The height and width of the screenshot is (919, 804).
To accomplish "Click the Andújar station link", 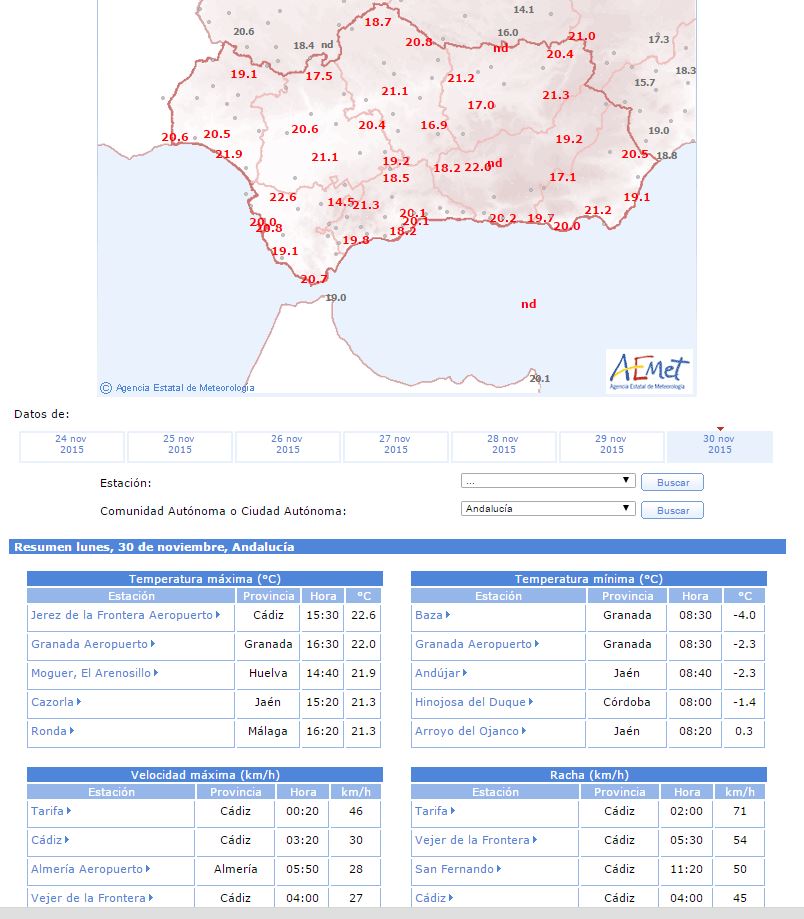I will (438, 674).
